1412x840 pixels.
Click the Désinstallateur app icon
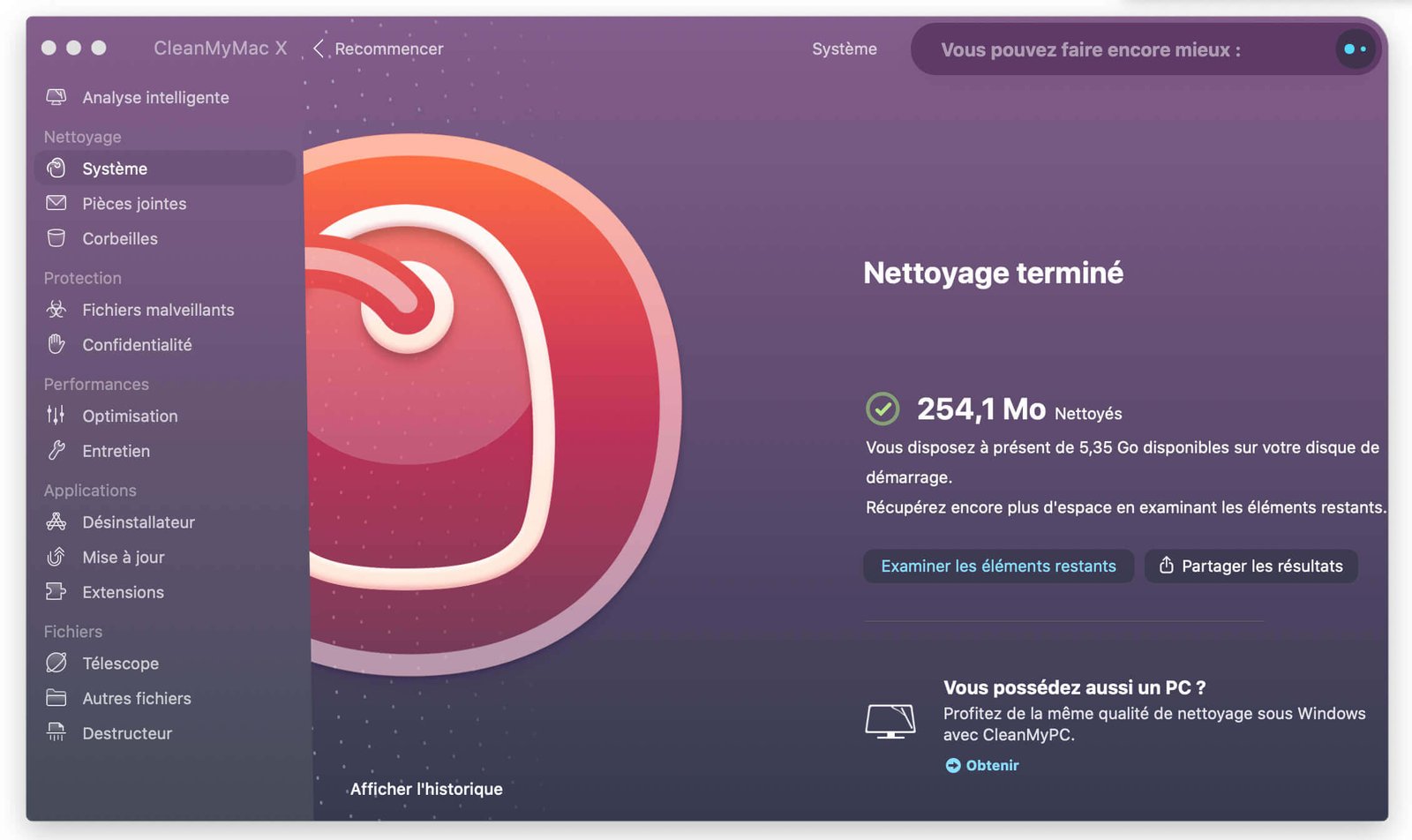click(56, 521)
